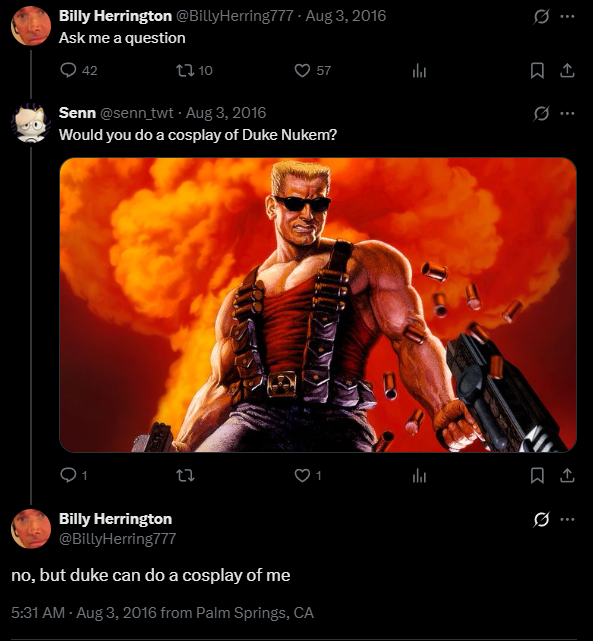Open Senn's profile avatar
Image resolution: width=593 pixels, height=641 pixels.
click(x=31, y=123)
